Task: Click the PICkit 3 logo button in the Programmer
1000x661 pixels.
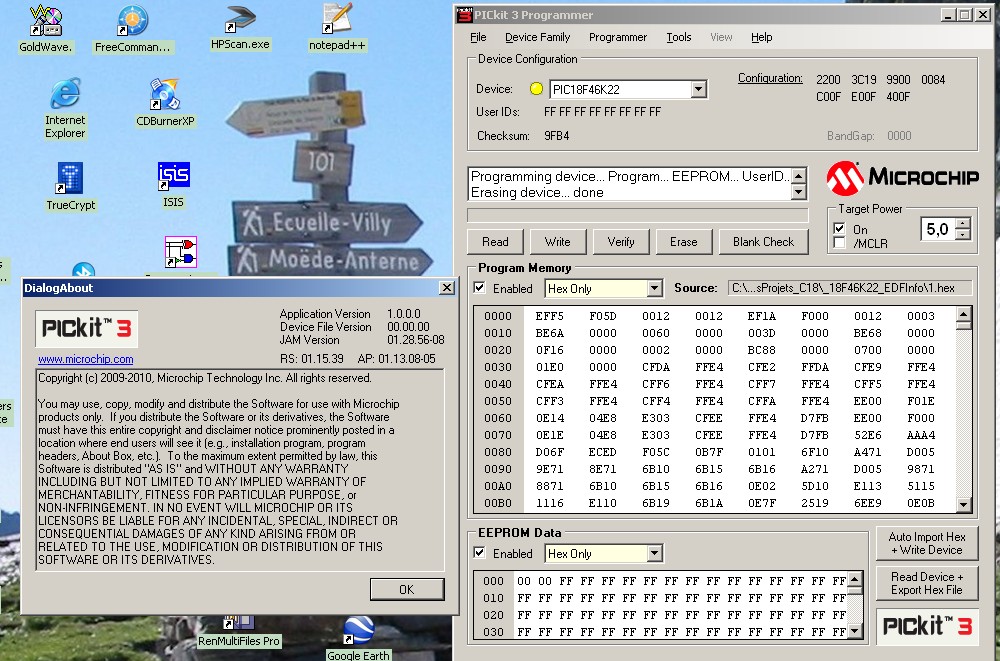Action: 927,627
